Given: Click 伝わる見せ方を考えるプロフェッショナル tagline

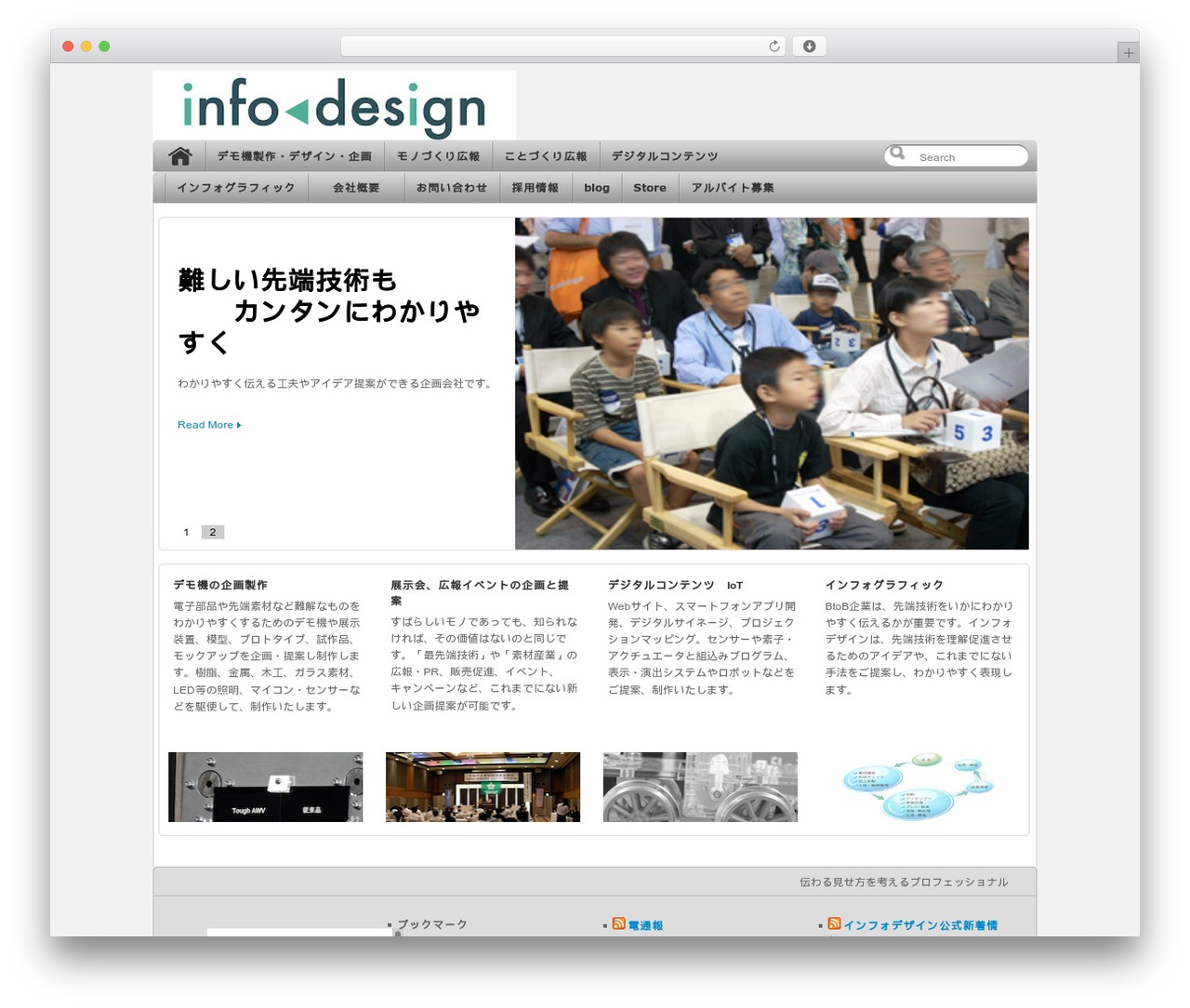Looking at the screenshot, I should [x=904, y=882].
